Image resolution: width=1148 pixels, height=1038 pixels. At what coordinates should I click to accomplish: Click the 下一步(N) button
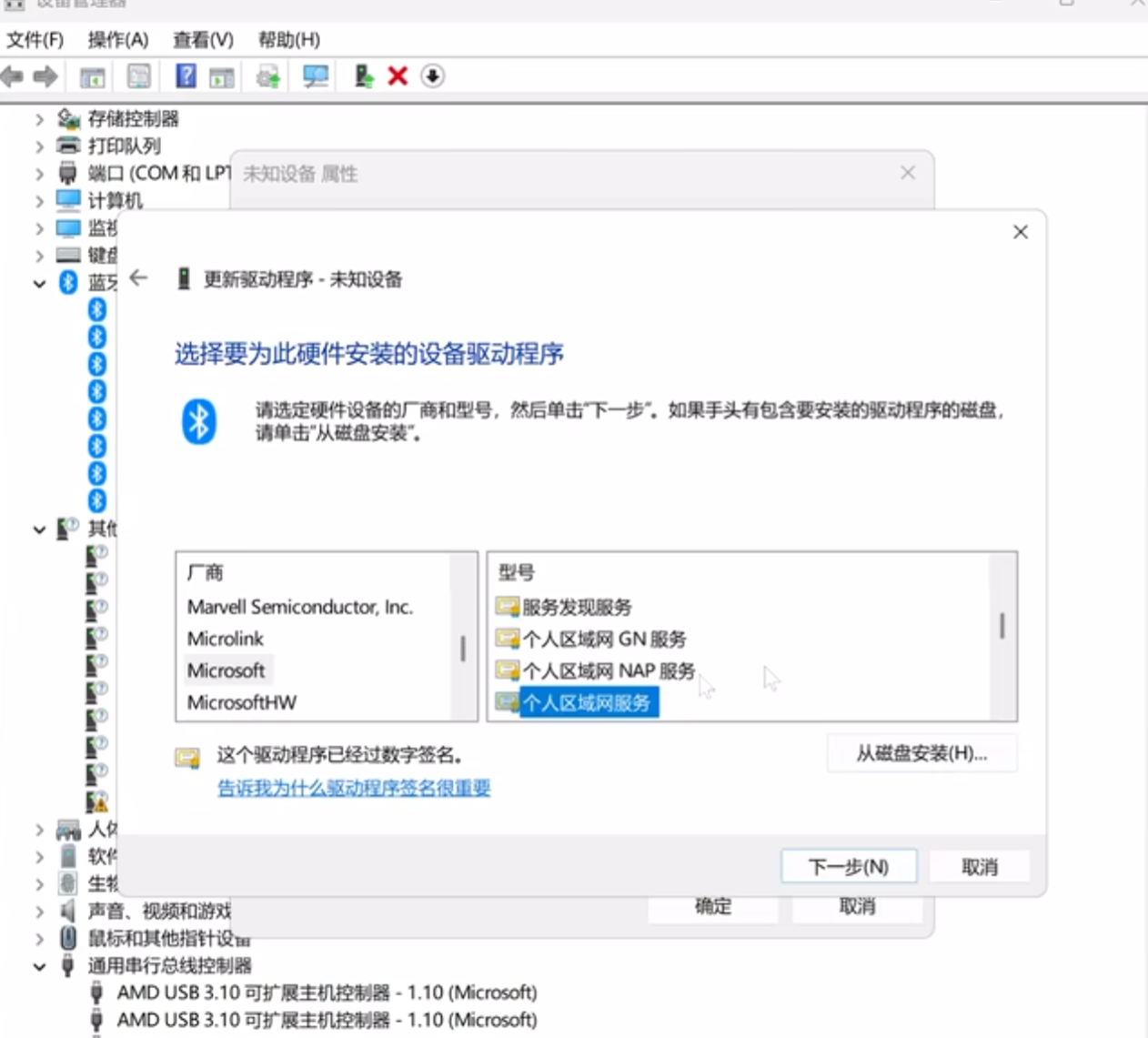[x=849, y=867]
